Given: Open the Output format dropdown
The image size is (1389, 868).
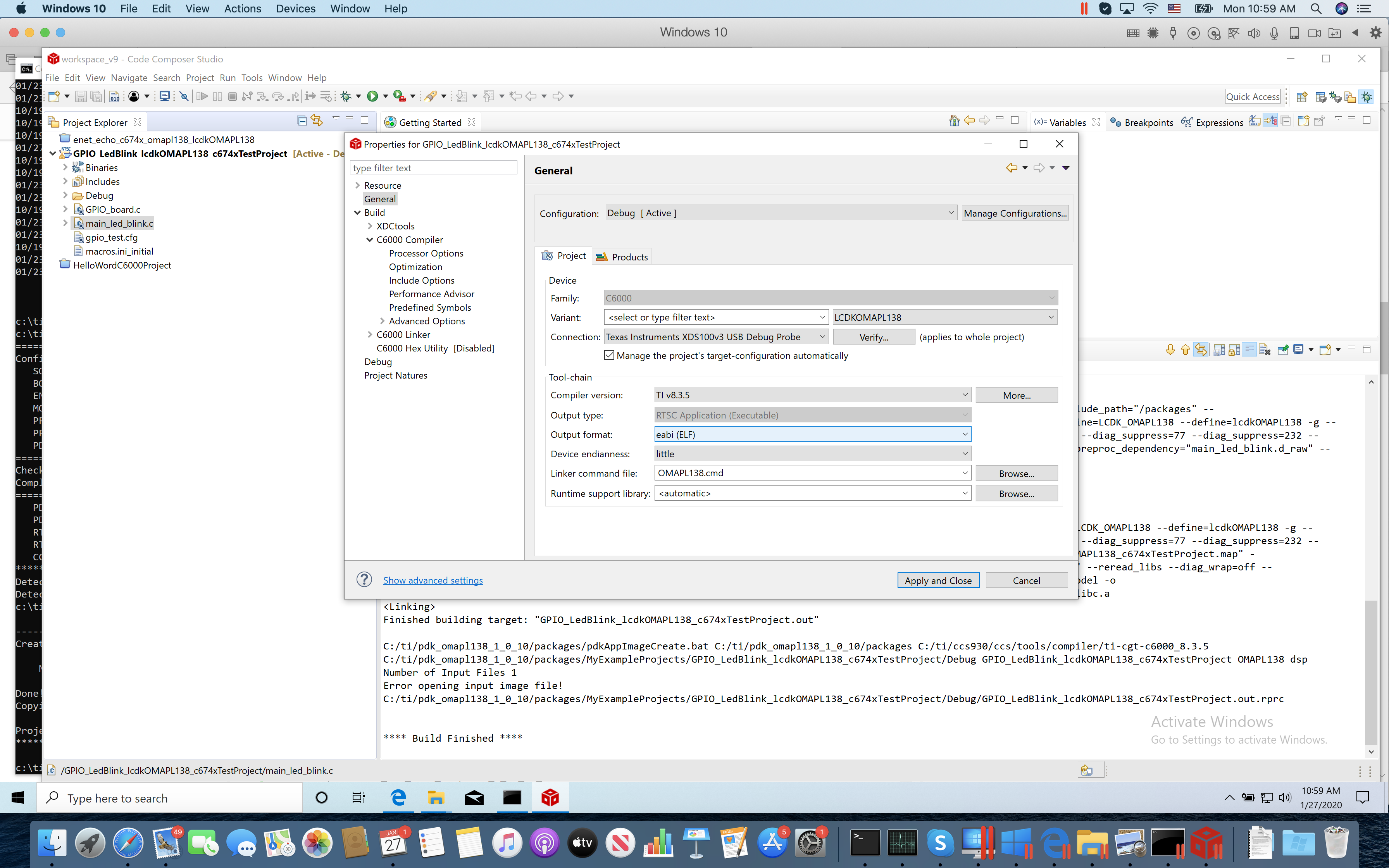Looking at the screenshot, I should point(964,434).
